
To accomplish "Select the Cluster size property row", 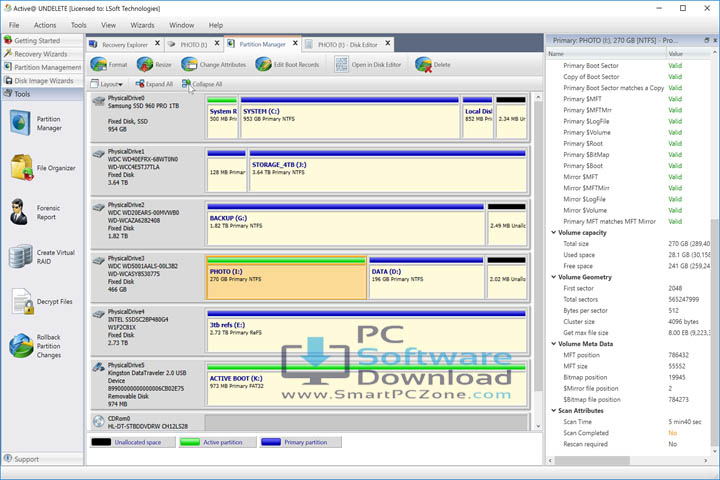I will click(629, 322).
